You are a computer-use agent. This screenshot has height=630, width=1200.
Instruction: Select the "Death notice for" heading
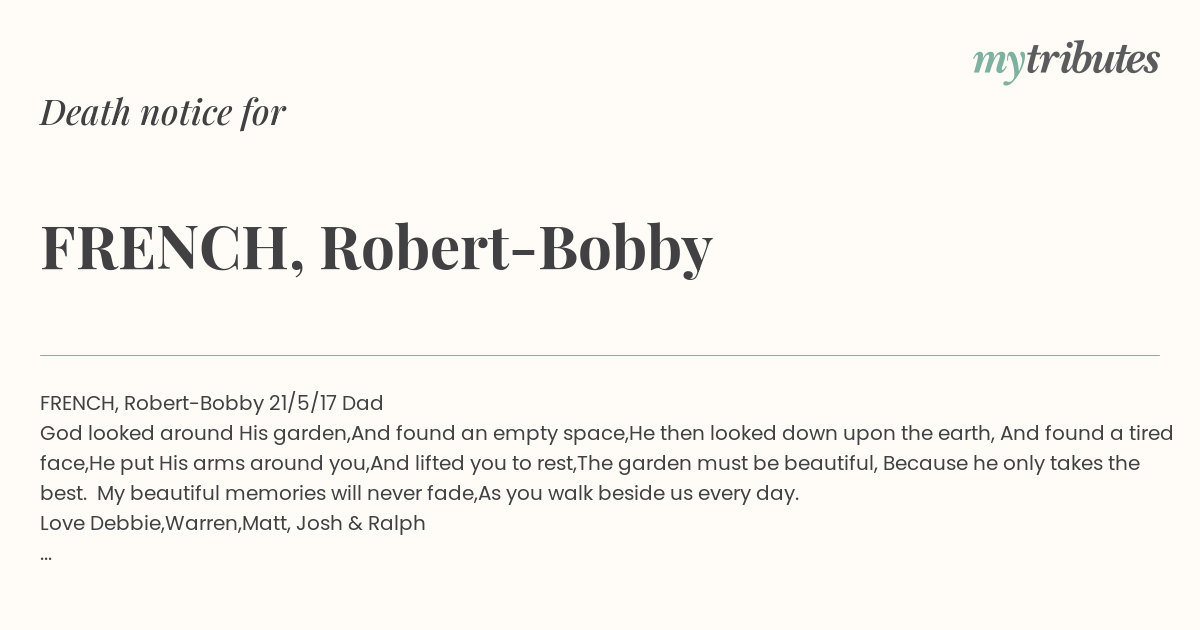pos(163,112)
